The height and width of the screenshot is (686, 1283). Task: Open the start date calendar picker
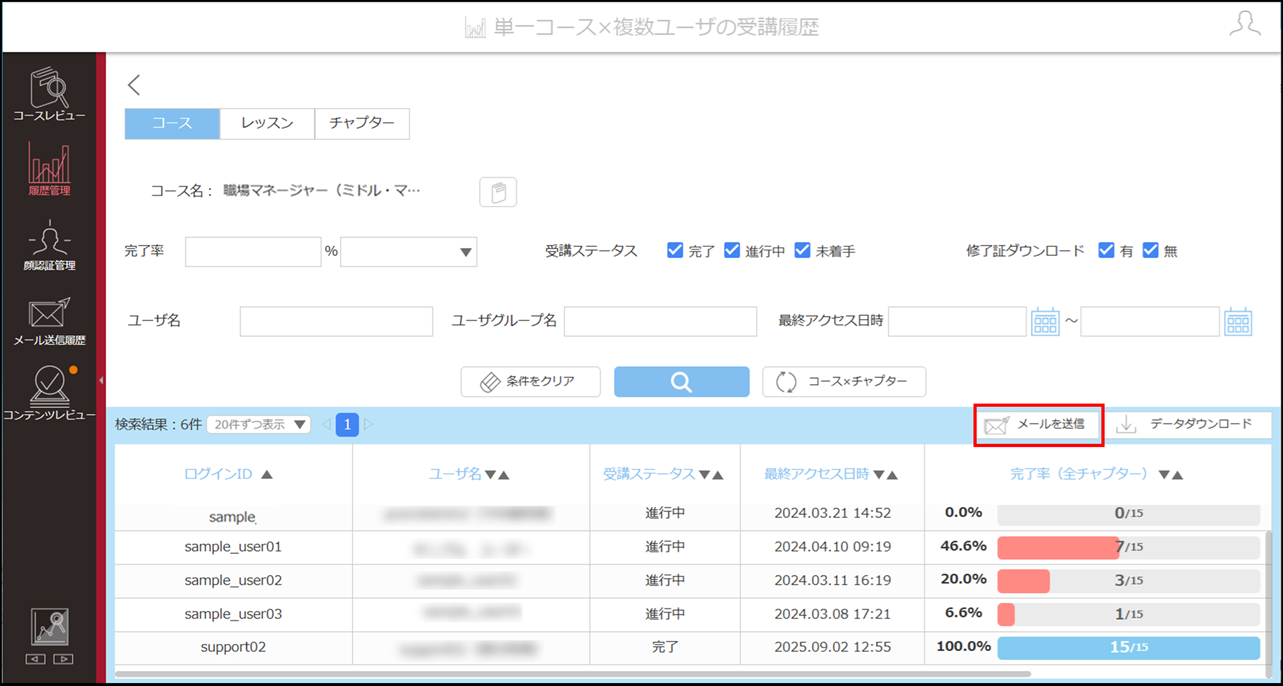1045,322
